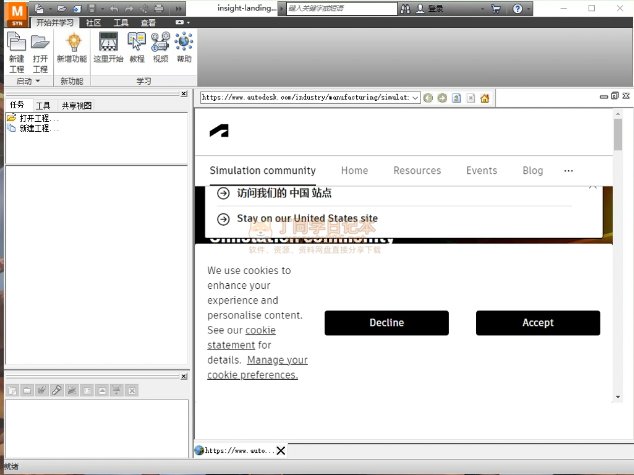This screenshot has height=475, width=634.
Task: Expand the more options ellipsis in site nav
Action: coord(568,171)
